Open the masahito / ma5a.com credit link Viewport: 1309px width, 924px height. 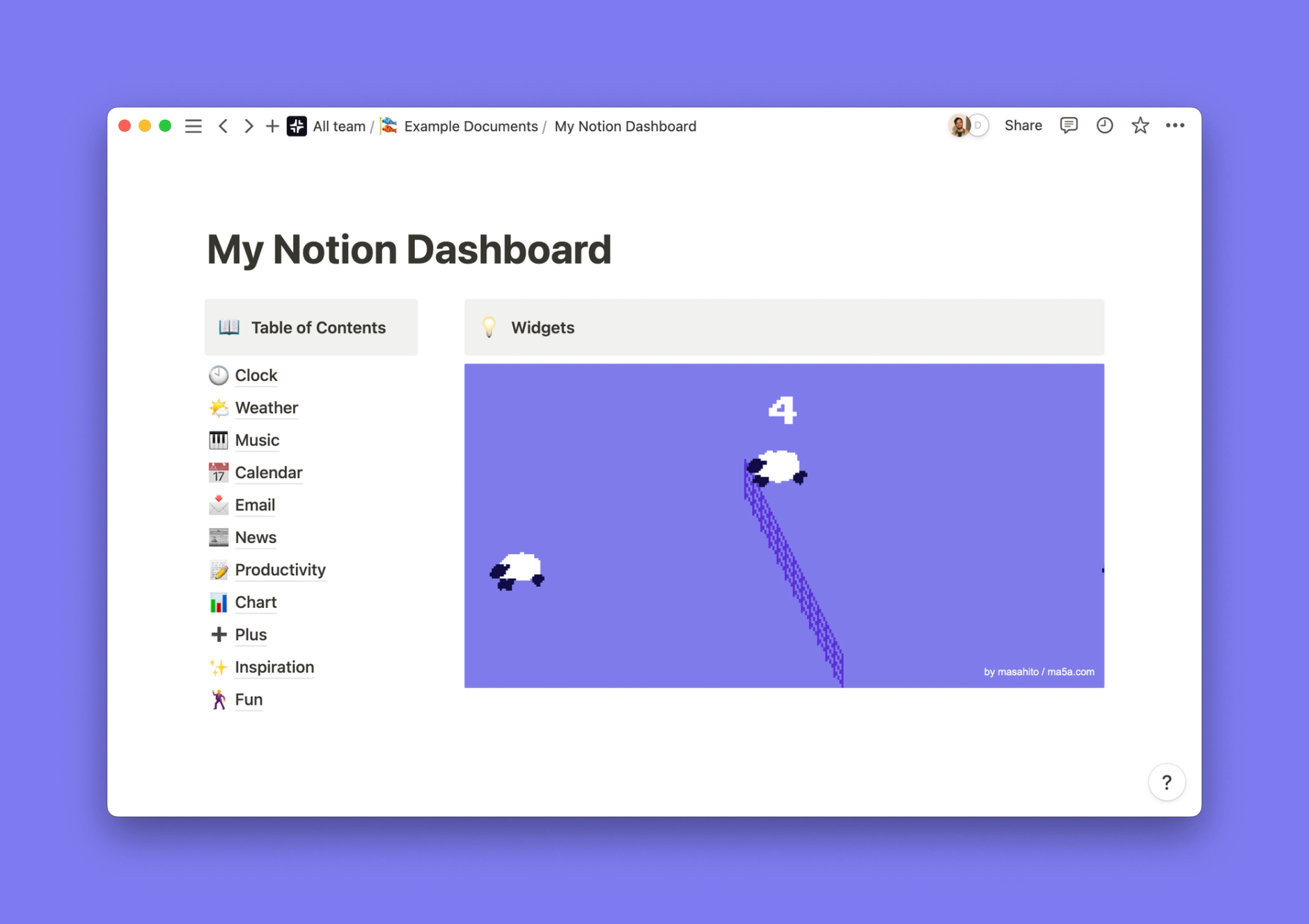point(1038,671)
